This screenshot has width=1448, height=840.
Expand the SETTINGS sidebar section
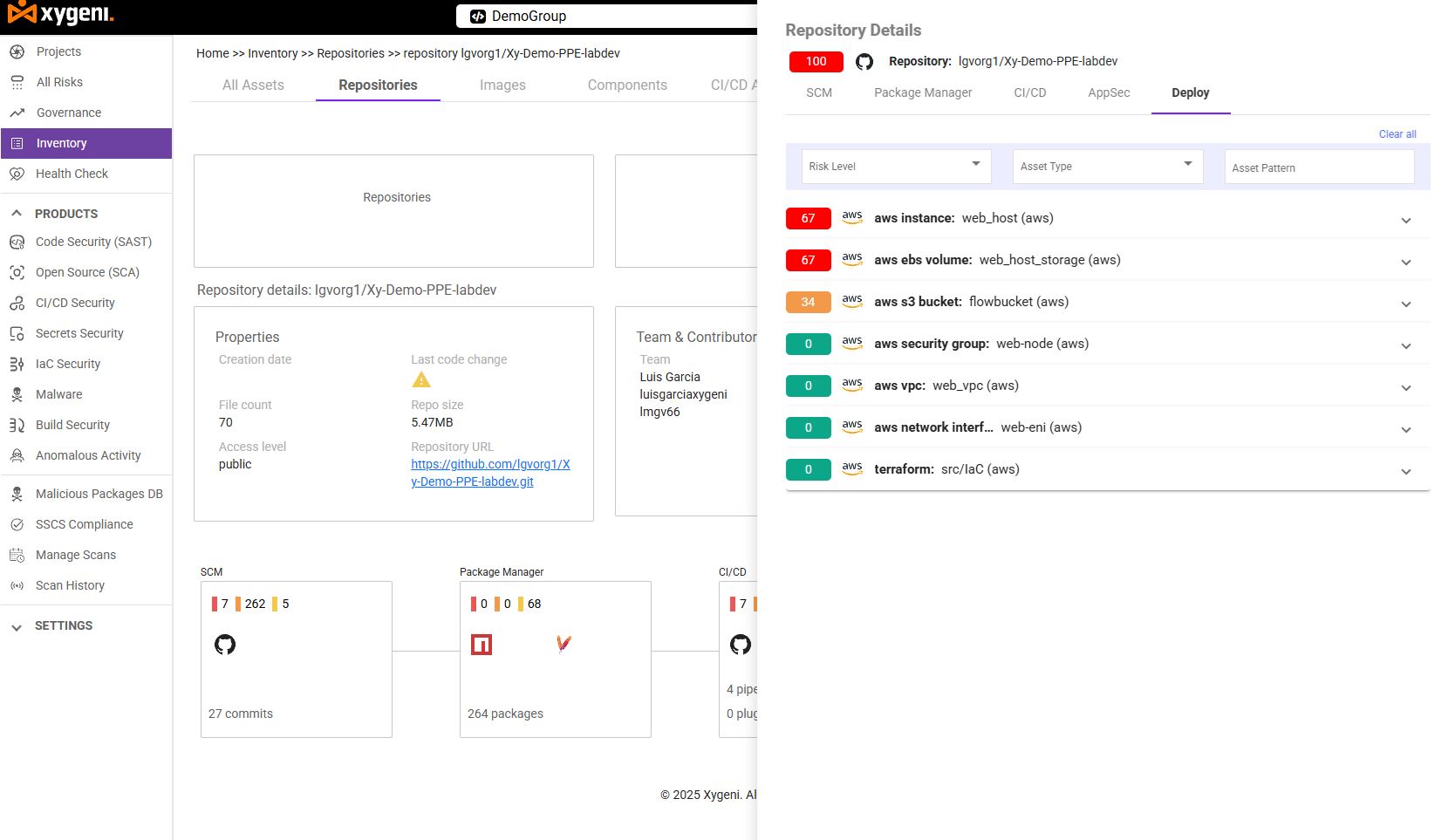[17, 626]
